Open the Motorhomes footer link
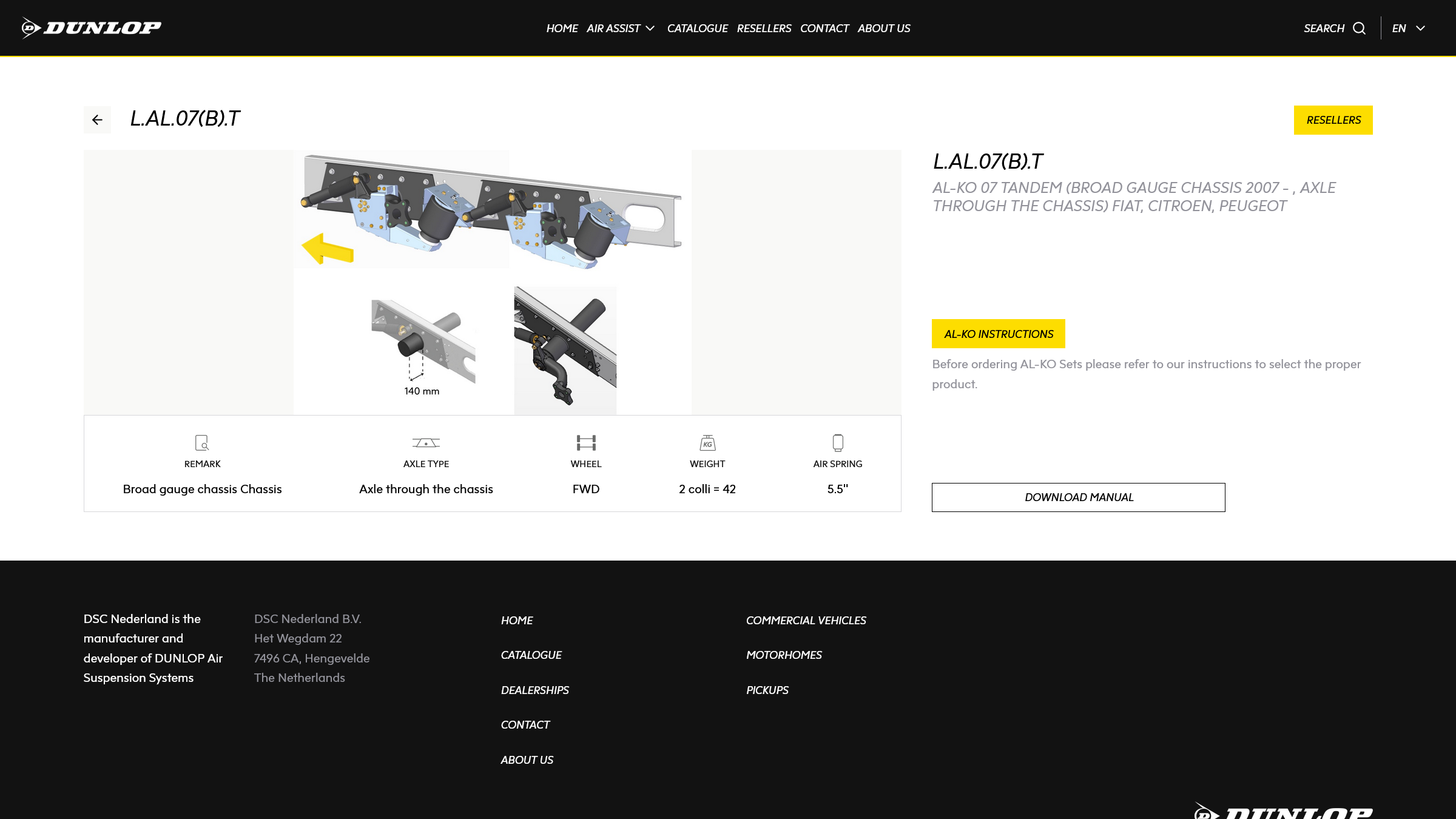The height and width of the screenshot is (819, 1456). click(784, 655)
